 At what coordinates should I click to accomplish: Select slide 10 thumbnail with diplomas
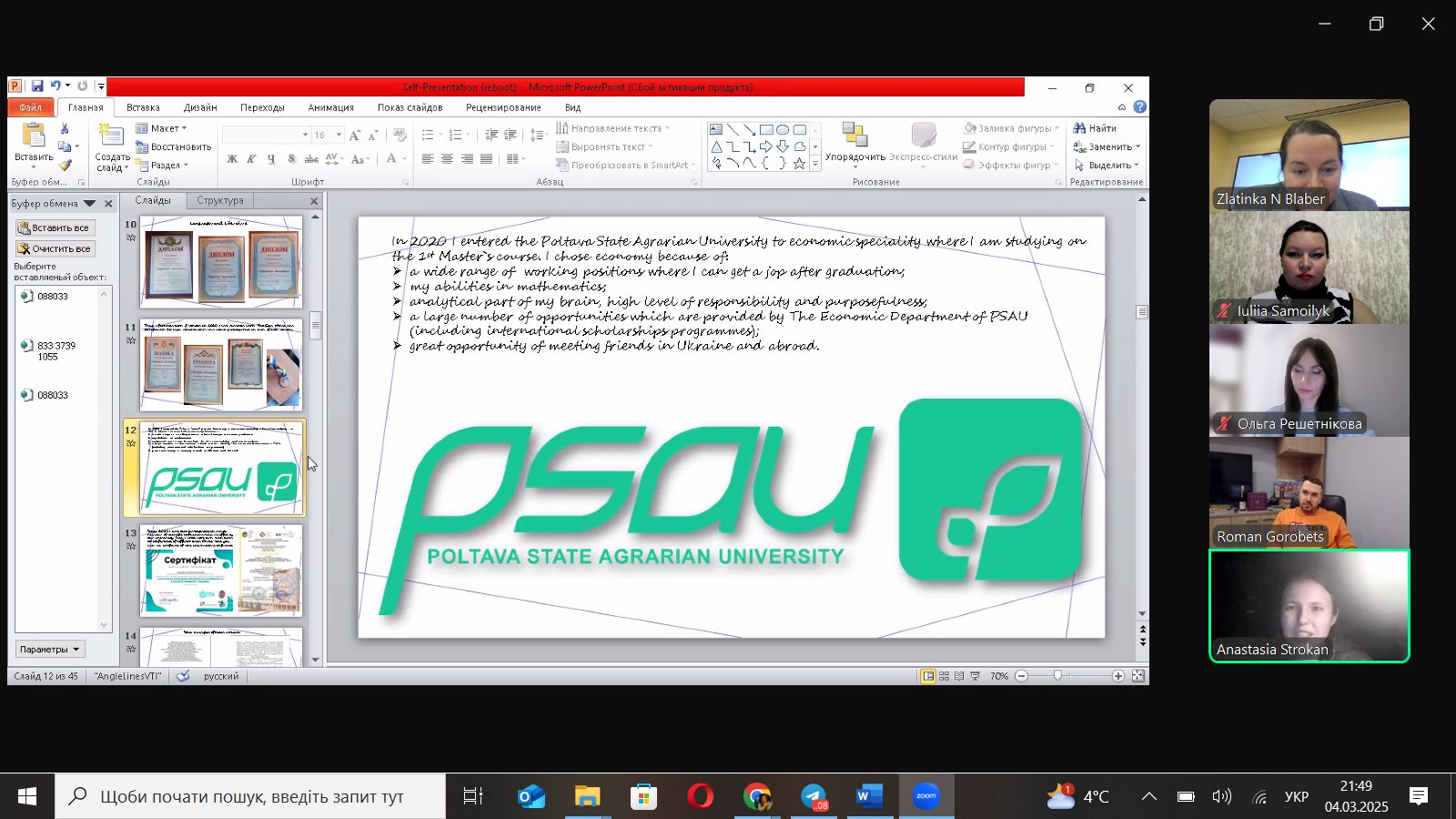click(221, 262)
